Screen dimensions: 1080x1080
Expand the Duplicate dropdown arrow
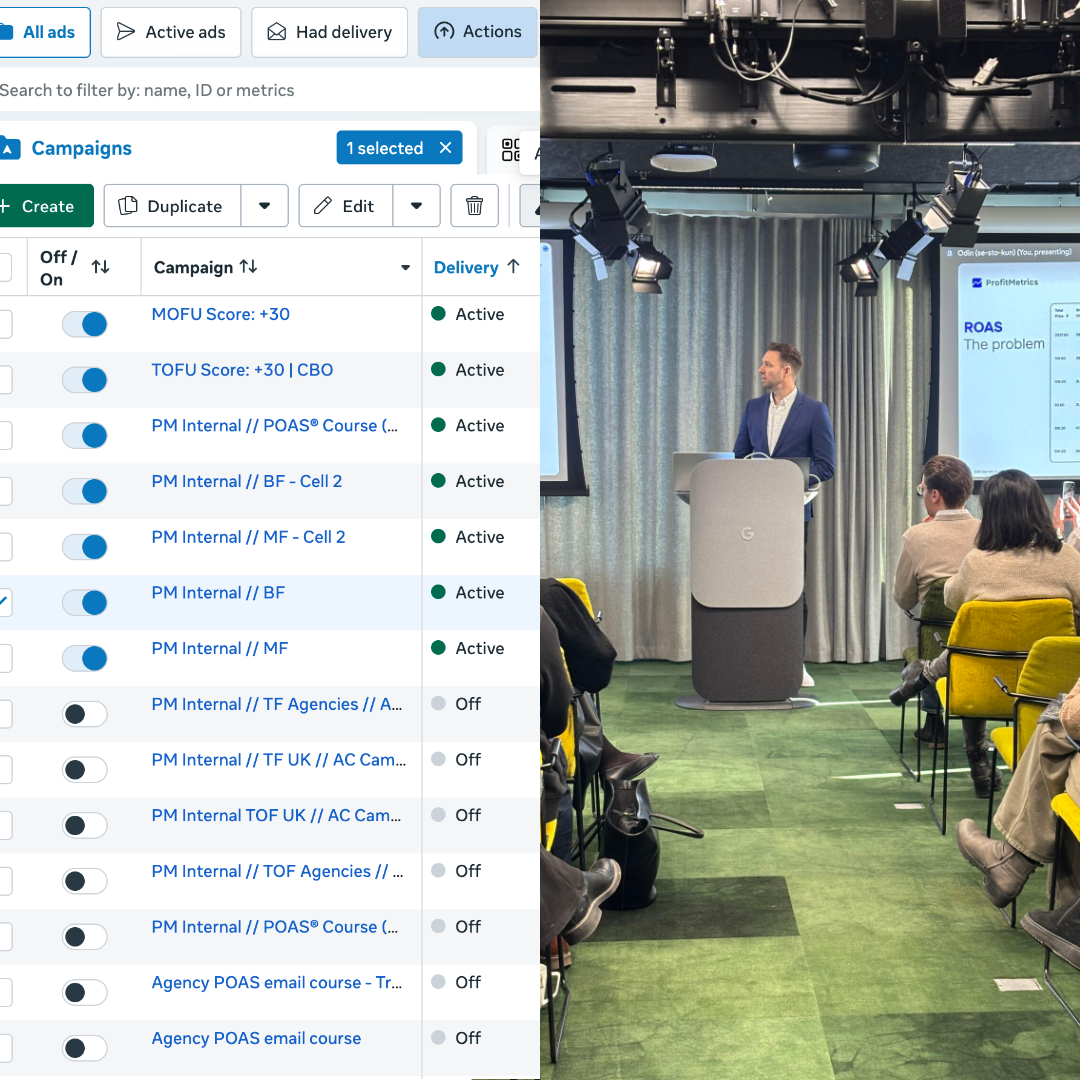pyautogui.click(x=264, y=206)
